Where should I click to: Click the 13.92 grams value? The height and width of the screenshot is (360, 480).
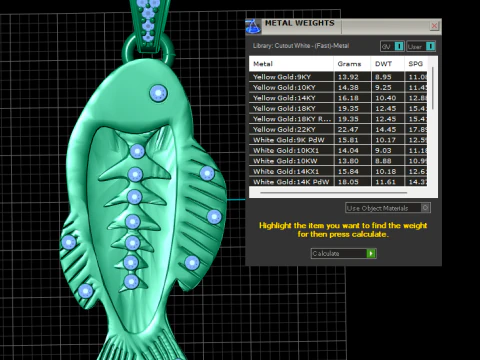(x=348, y=77)
